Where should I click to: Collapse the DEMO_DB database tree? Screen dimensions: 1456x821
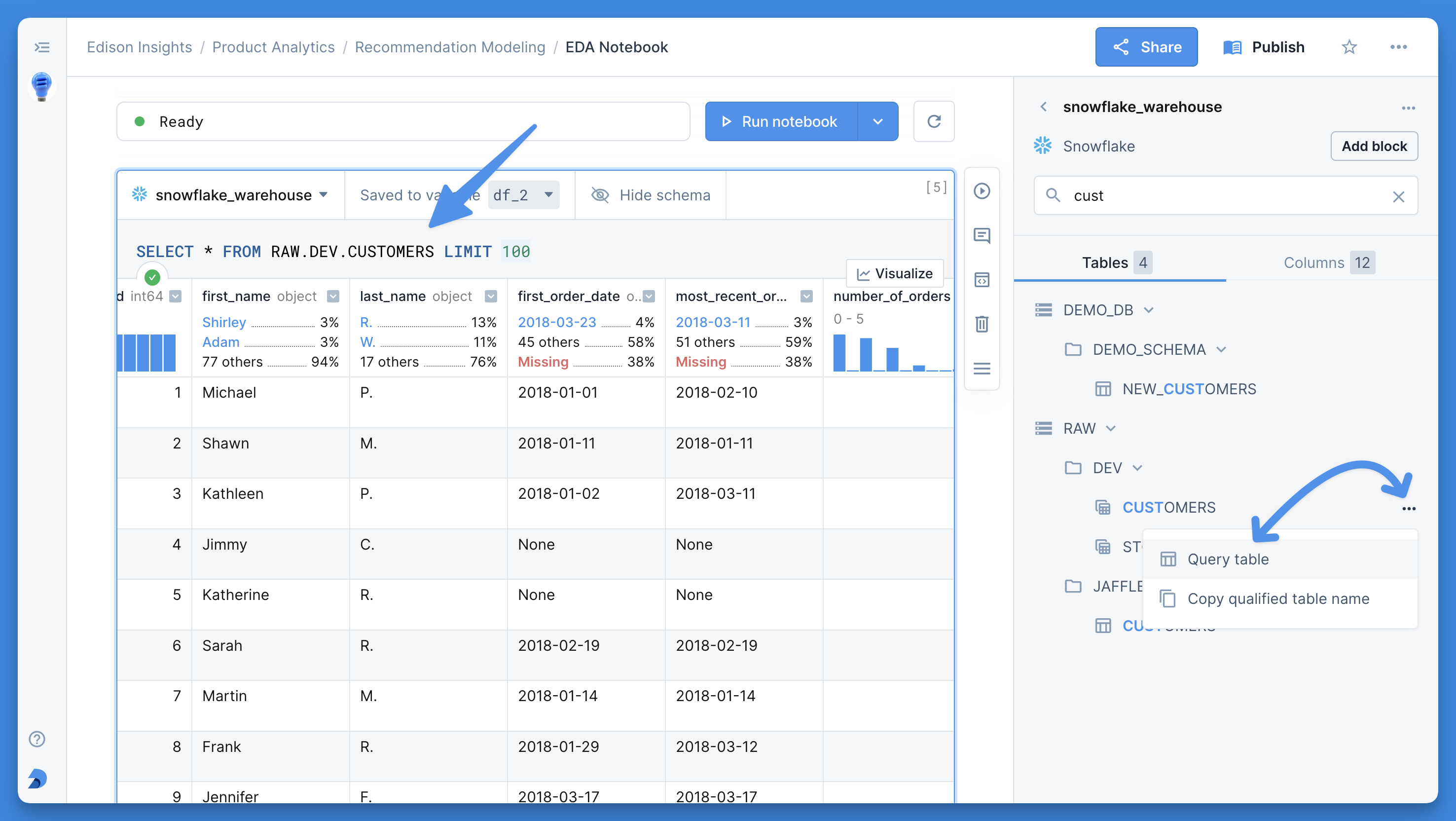coord(1149,310)
